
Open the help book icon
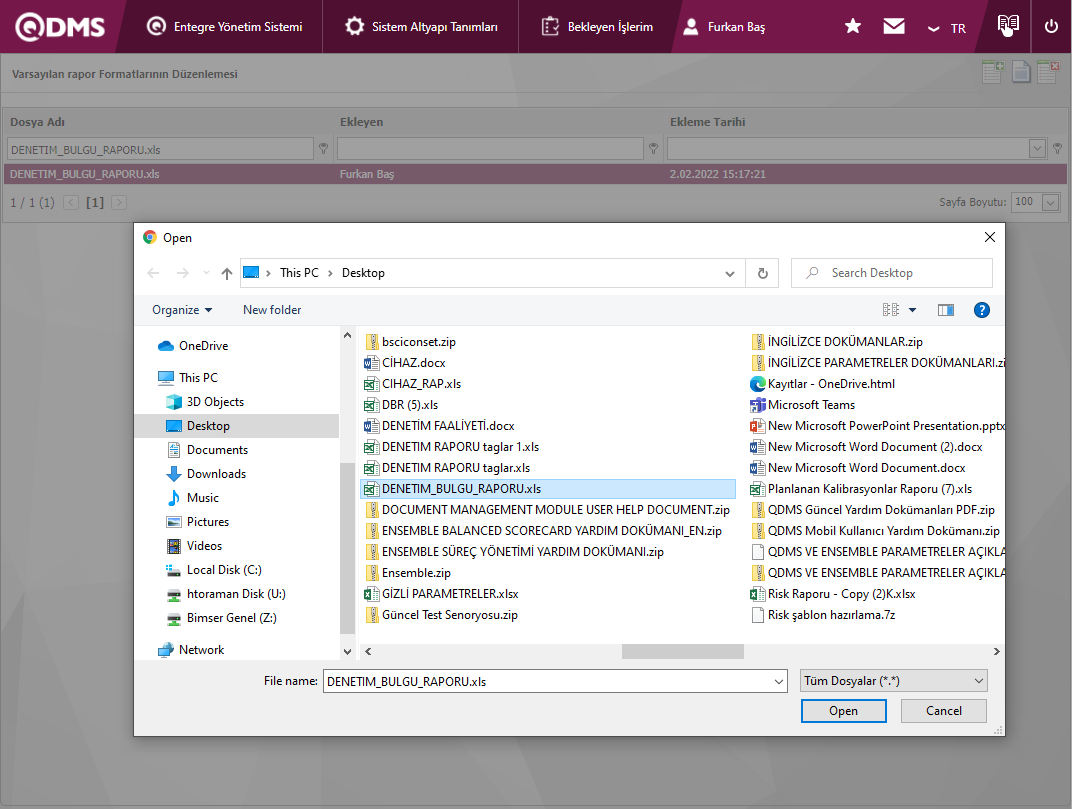click(1008, 27)
